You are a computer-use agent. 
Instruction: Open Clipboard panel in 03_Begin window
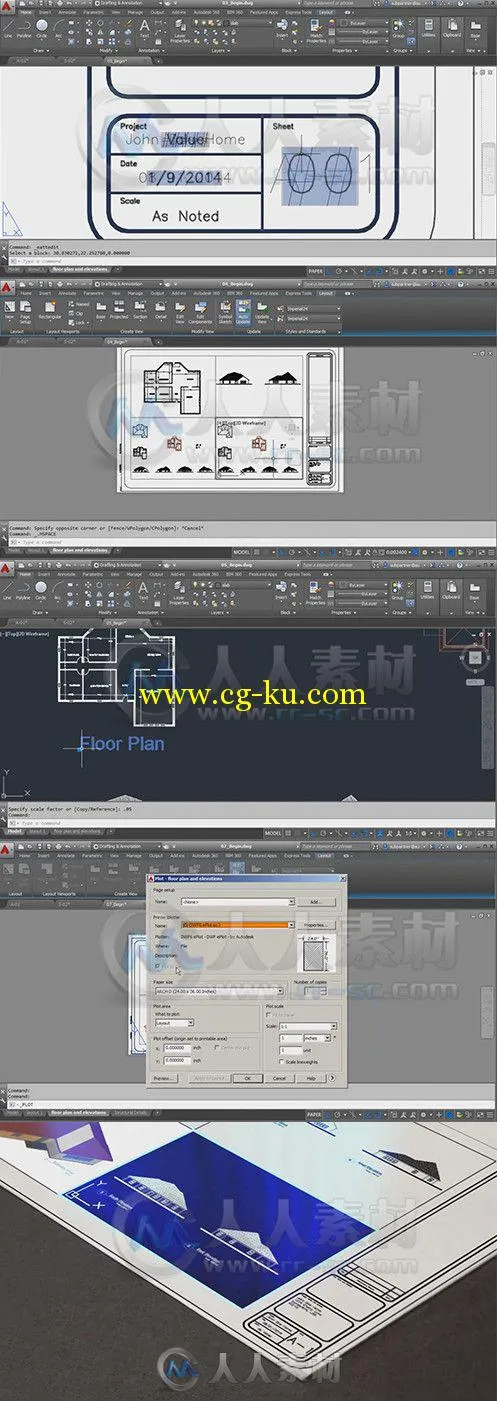[x=451, y=31]
